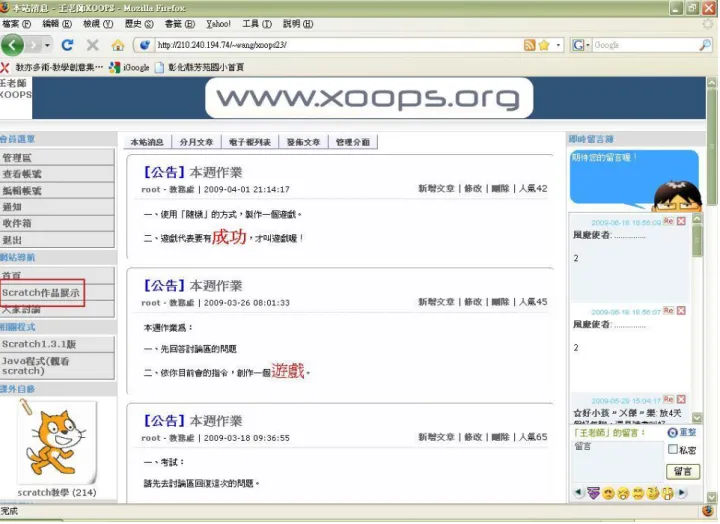Open the 檢視 (V) menu

(98, 23)
